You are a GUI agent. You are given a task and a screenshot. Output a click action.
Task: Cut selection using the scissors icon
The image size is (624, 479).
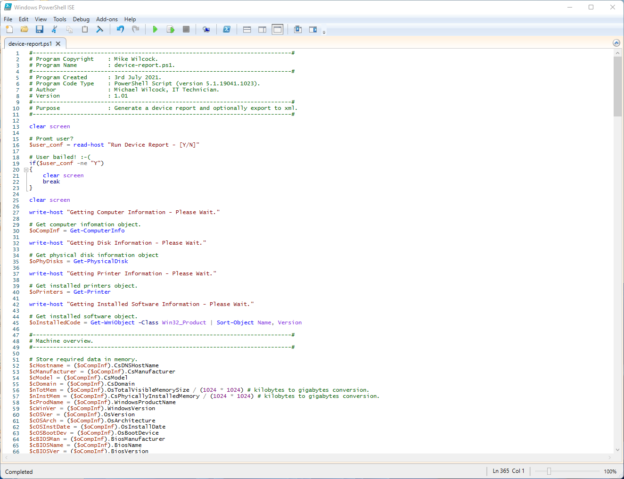click(55, 30)
